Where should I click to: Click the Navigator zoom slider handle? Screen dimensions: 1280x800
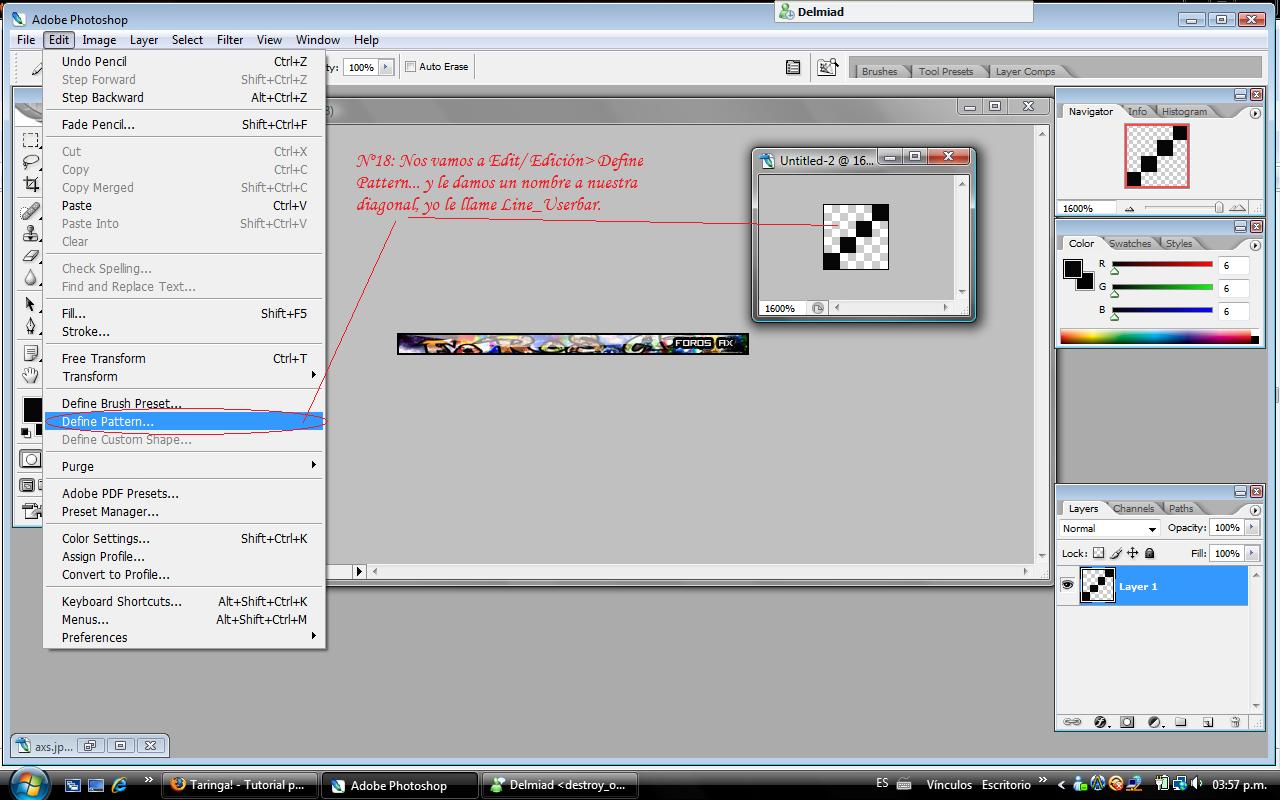point(1218,208)
